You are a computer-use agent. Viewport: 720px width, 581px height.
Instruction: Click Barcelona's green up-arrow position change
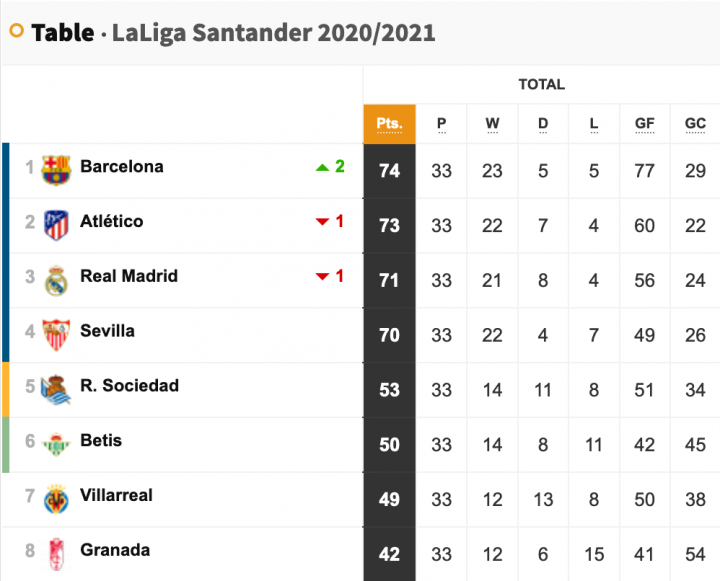coord(330,166)
